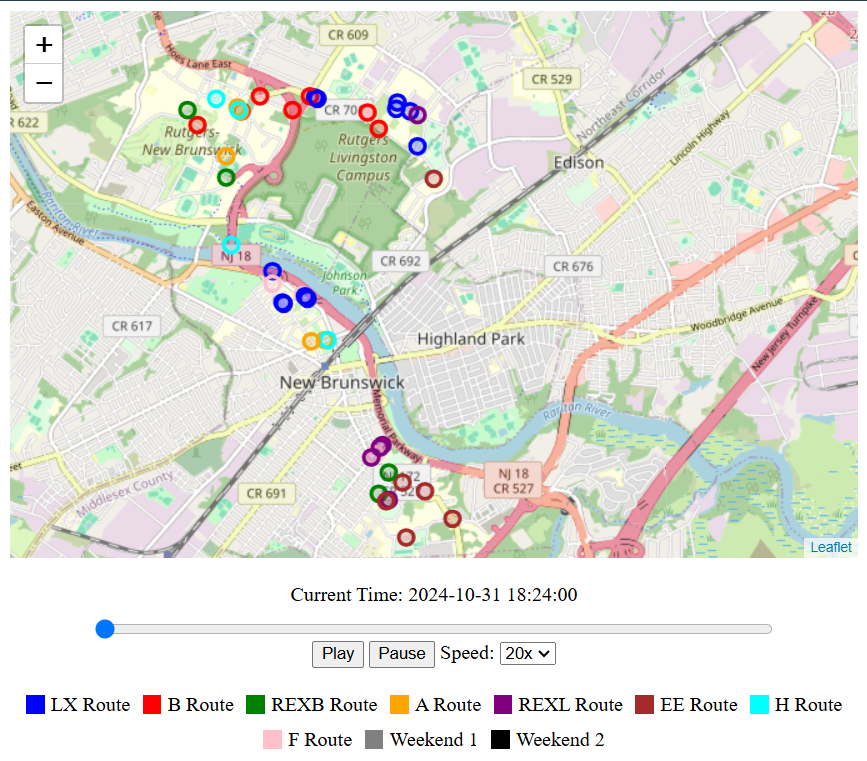Click the blue LX Route swatch

pos(36,705)
